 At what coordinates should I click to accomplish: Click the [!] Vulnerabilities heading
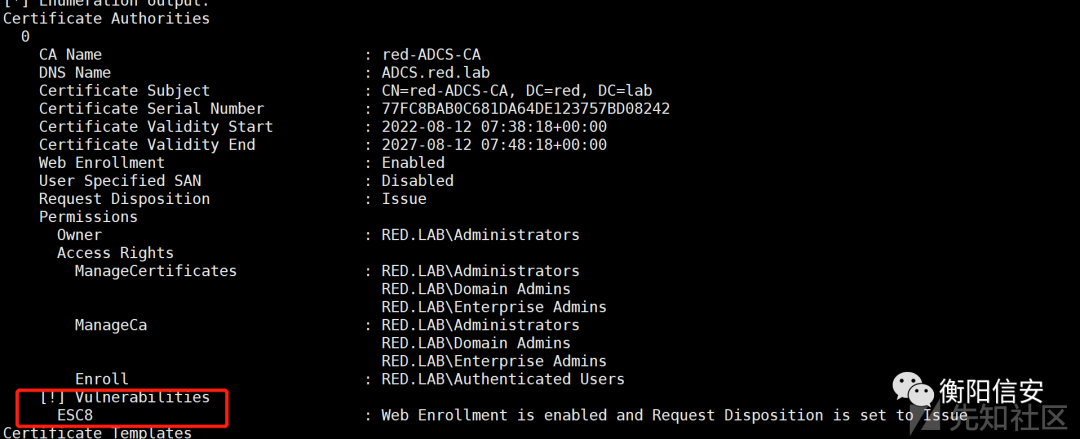pos(125,397)
